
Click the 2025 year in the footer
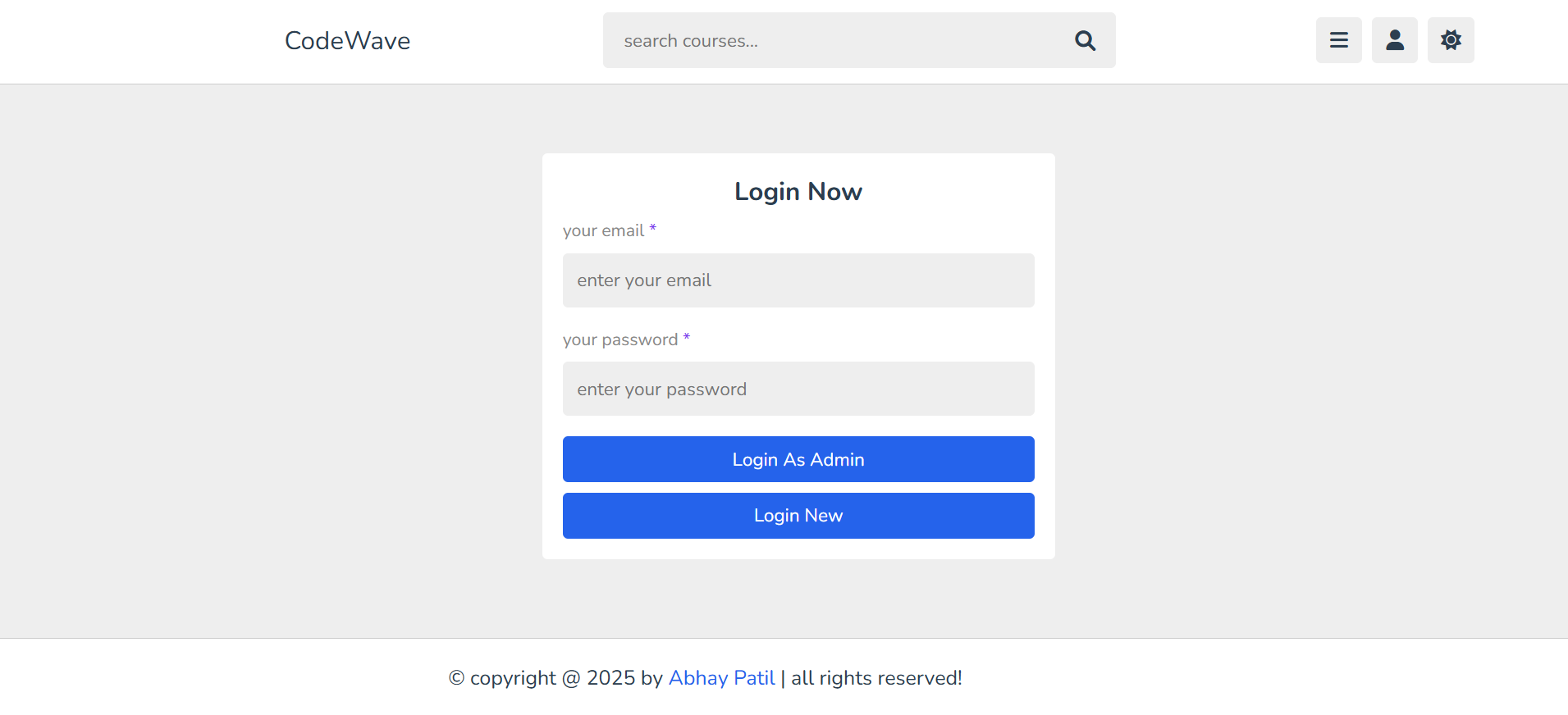click(610, 678)
